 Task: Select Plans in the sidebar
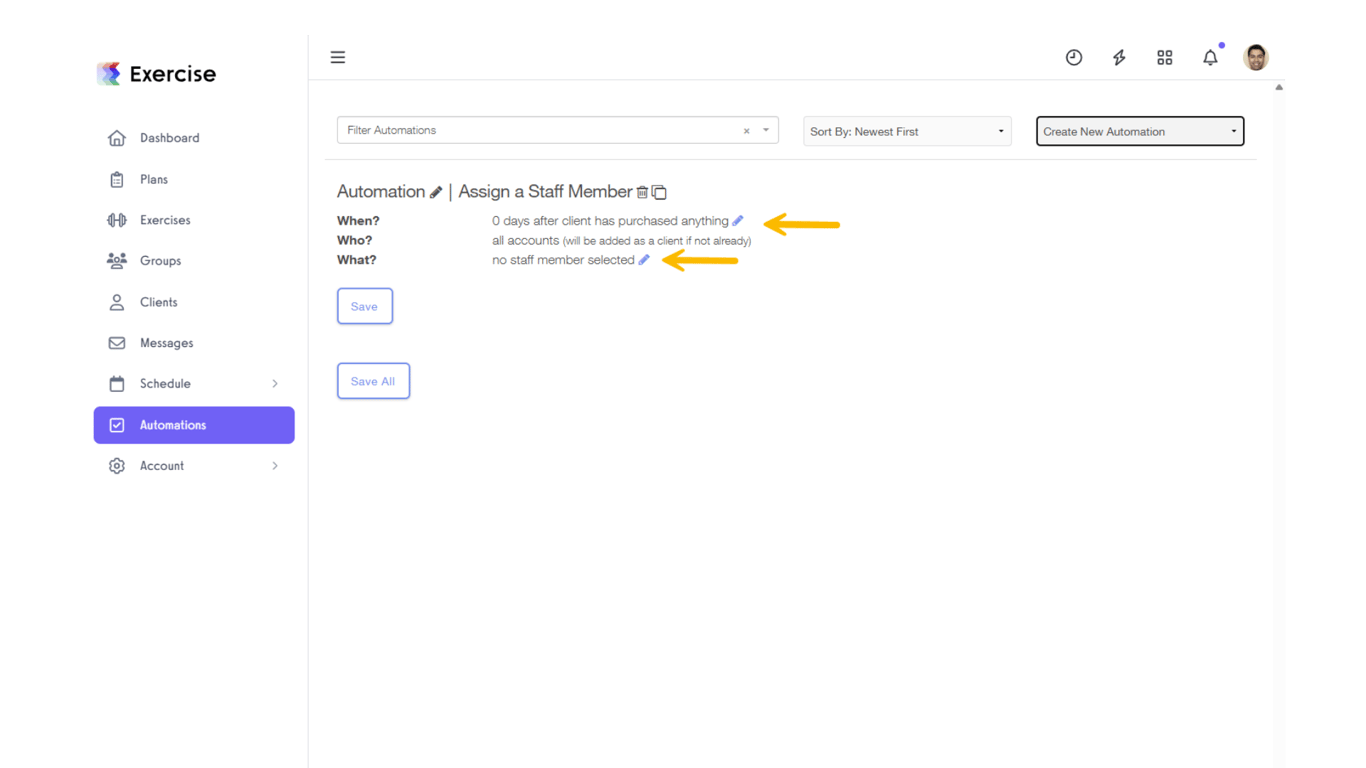154,179
